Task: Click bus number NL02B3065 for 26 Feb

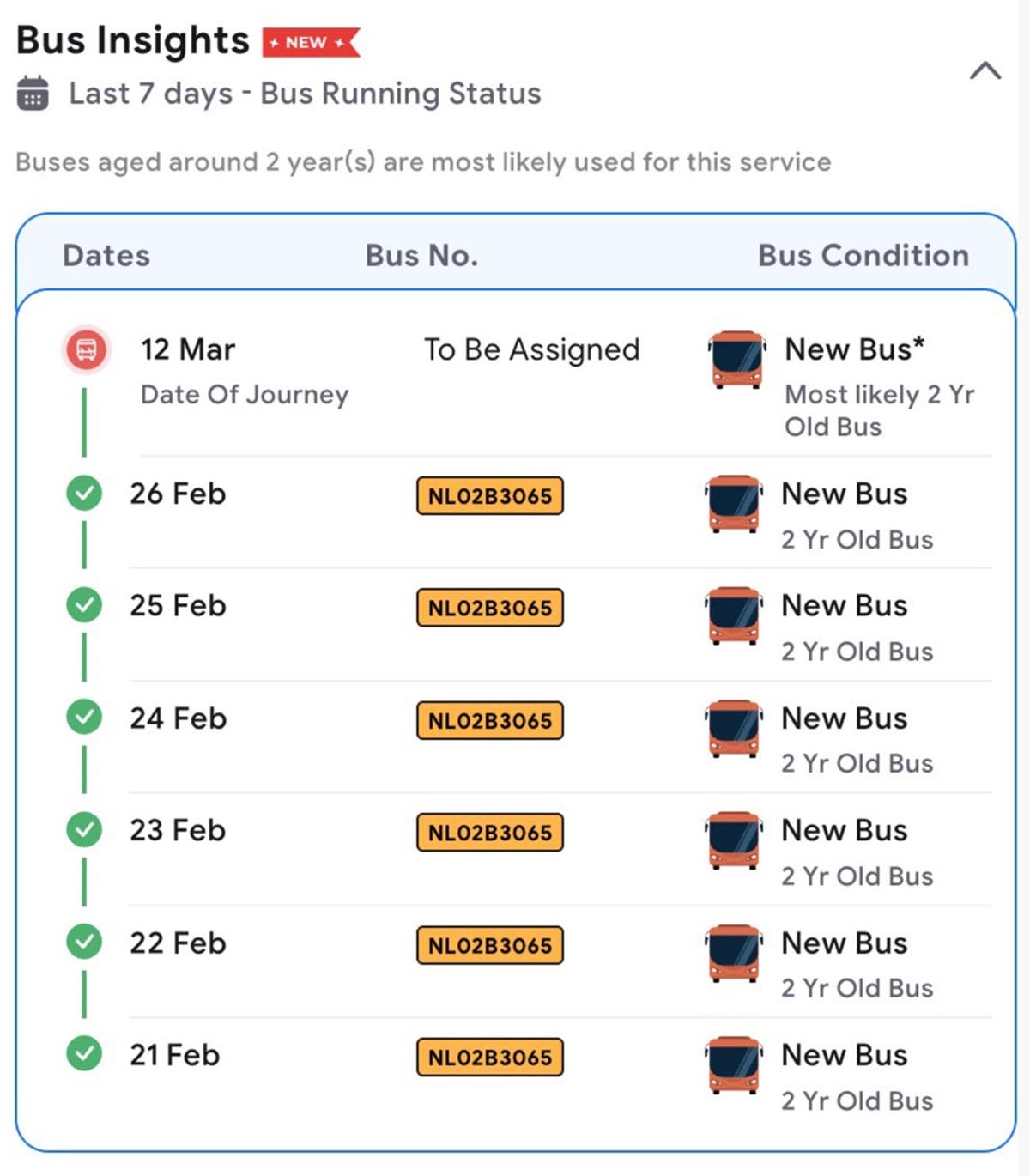Action: pyautogui.click(x=490, y=496)
